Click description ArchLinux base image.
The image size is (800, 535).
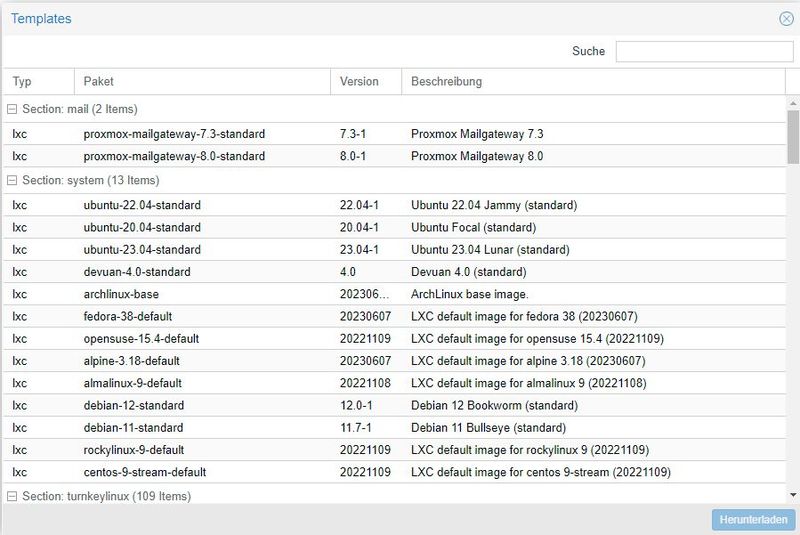click(470, 294)
